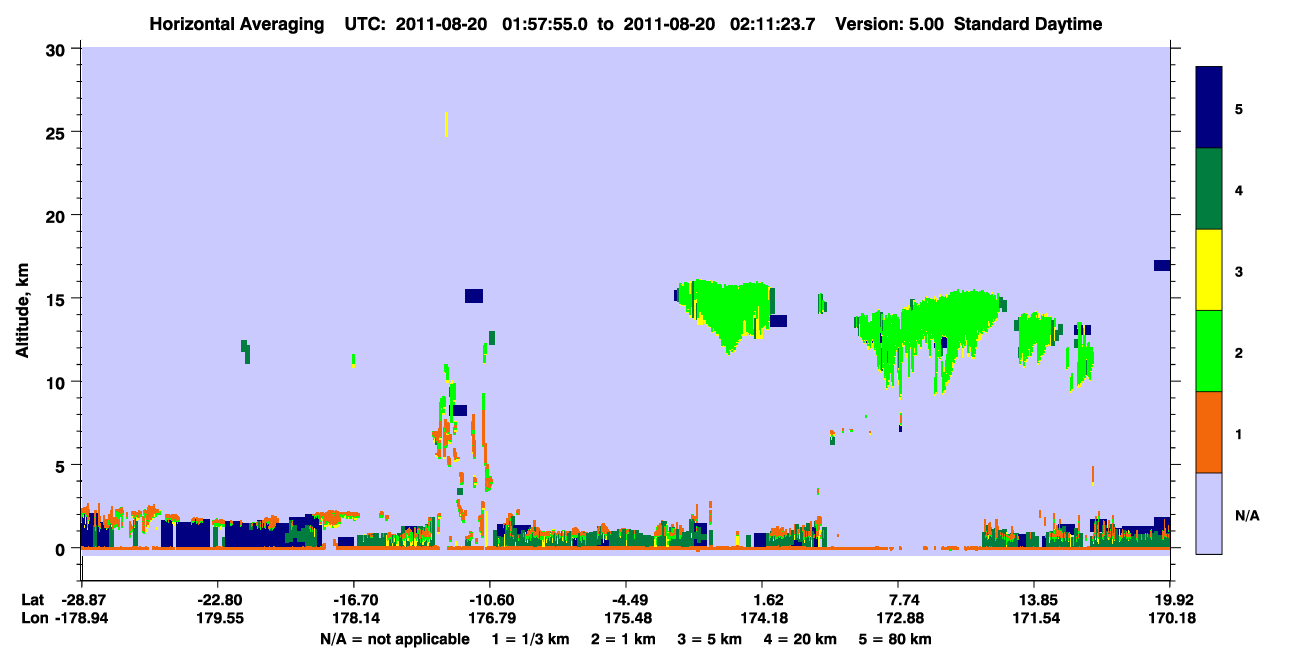1300x667 pixels.
Task: Click latitude value -22.80
Action: (x=217, y=600)
